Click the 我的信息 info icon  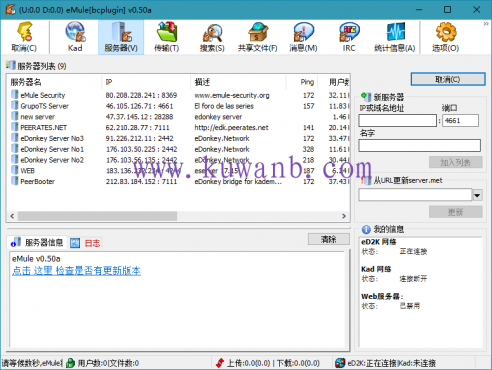[x=366, y=229]
